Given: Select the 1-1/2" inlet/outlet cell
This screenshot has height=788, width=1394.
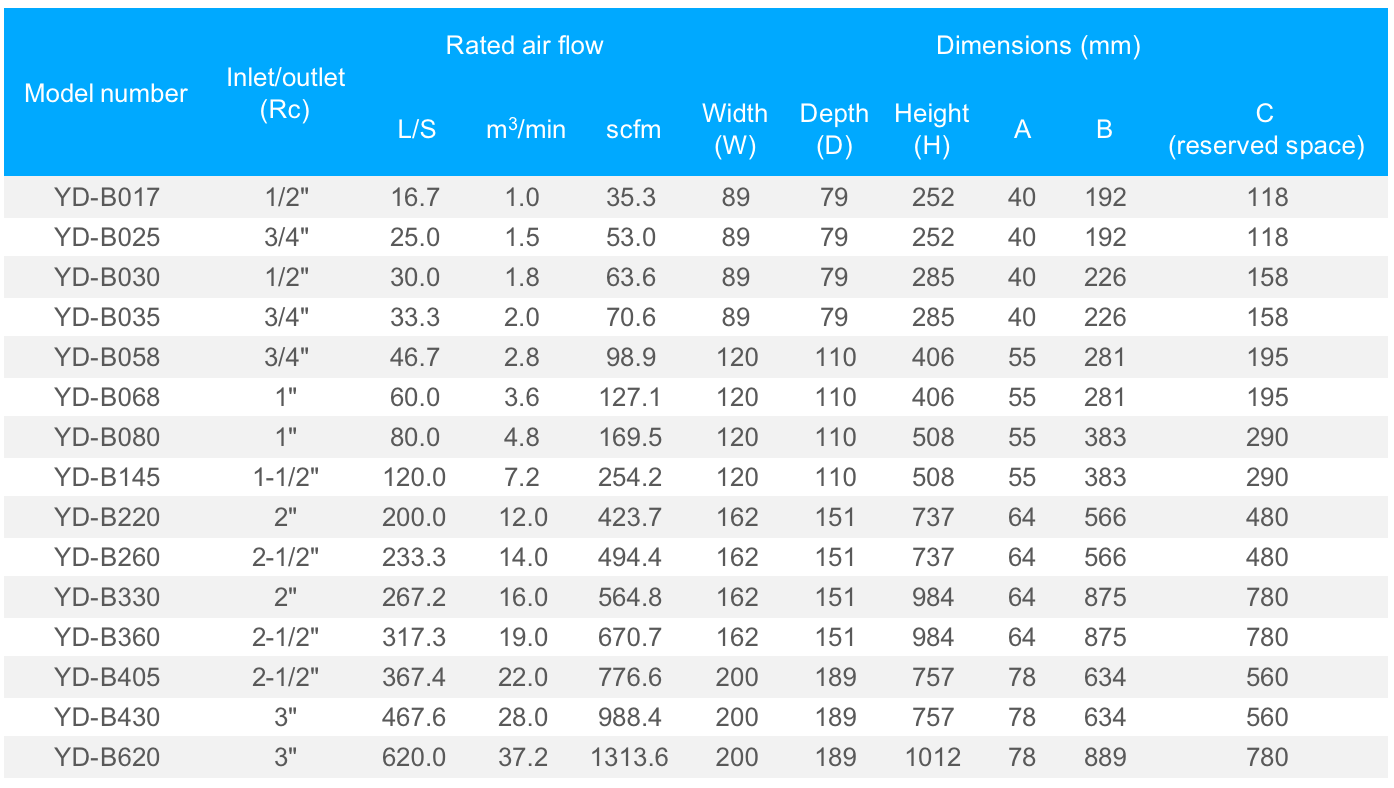Looking at the screenshot, I should [286, 477].
